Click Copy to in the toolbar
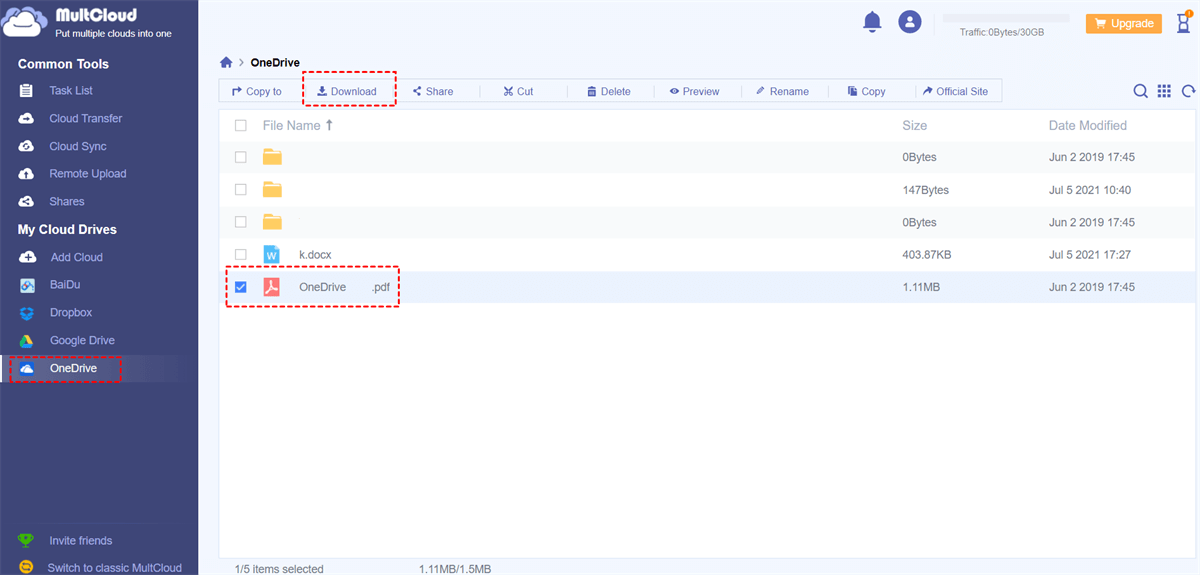The width and height of the screenshot is (1200, 575). 257,91
